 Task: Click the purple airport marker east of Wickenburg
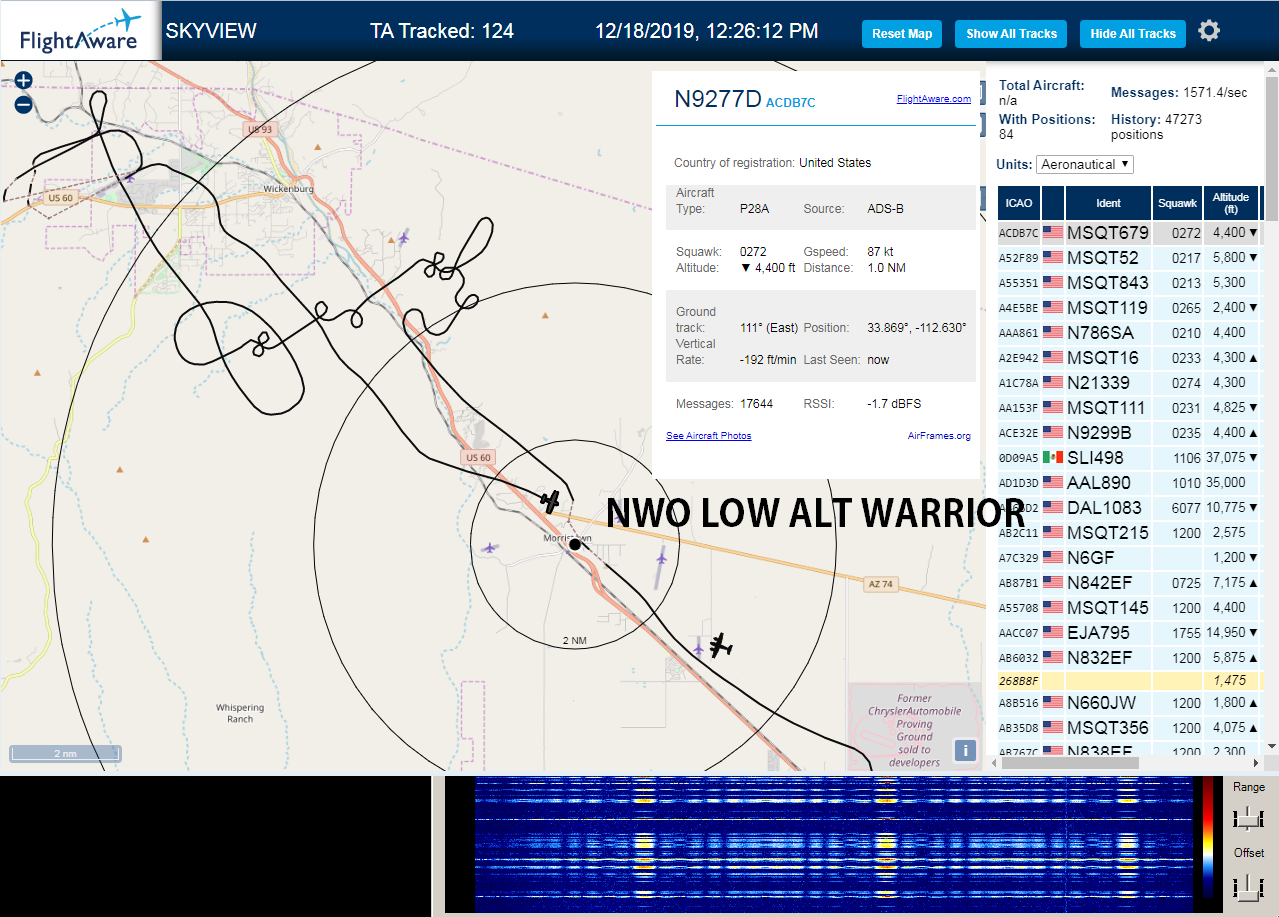pos(404,237)
